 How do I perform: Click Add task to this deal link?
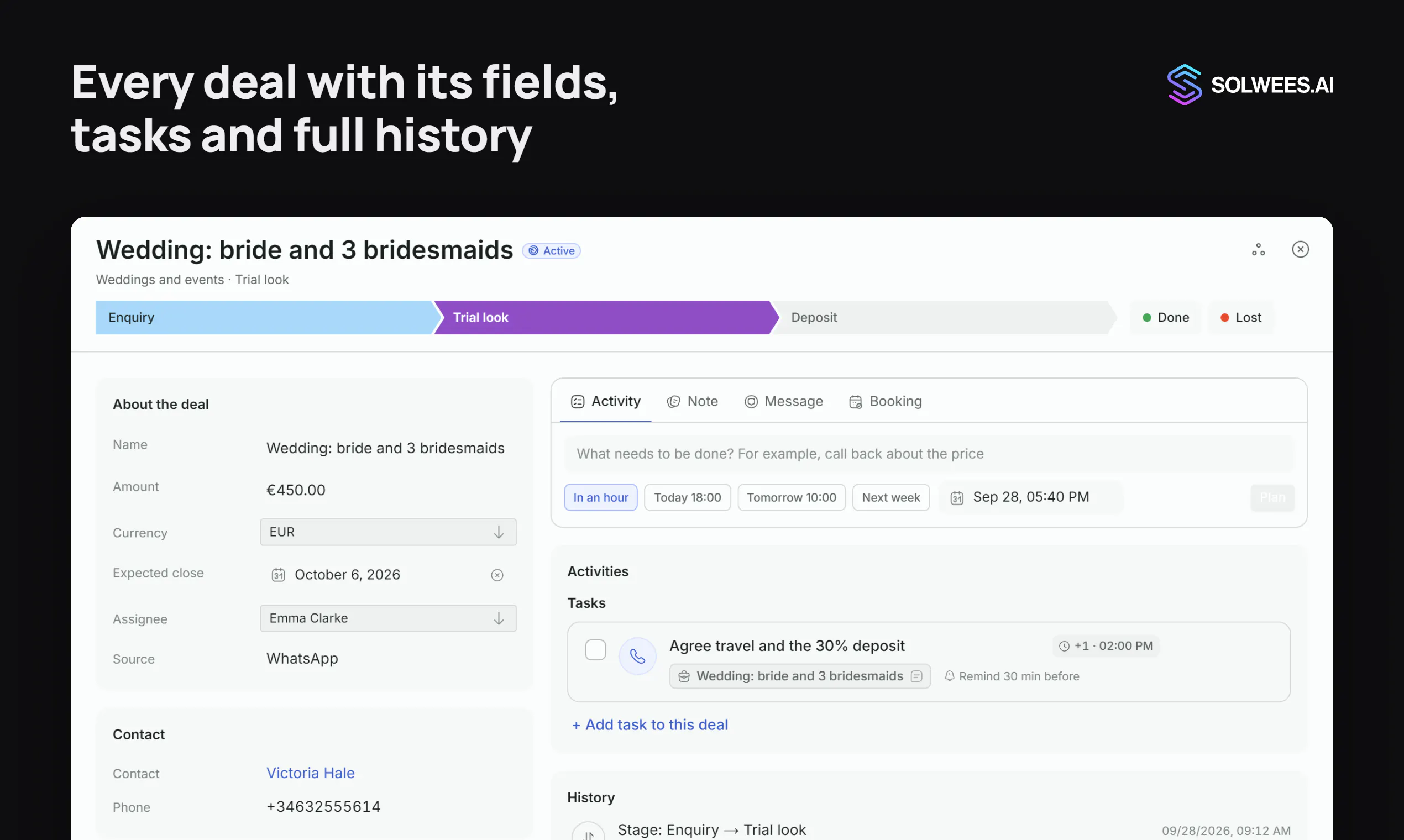pyautogui.click(x=650, y=725)
